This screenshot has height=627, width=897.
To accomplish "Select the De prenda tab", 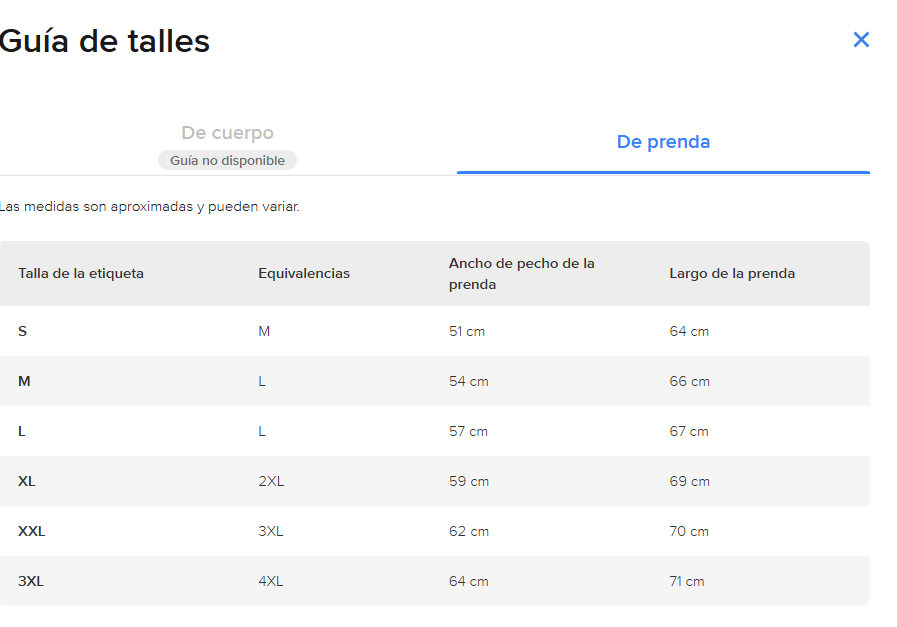I will (663, 142).
